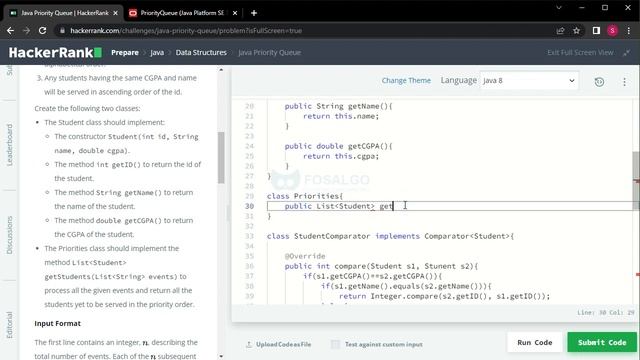
Task: Click the Submit Code button
Action: pos(602,342)
